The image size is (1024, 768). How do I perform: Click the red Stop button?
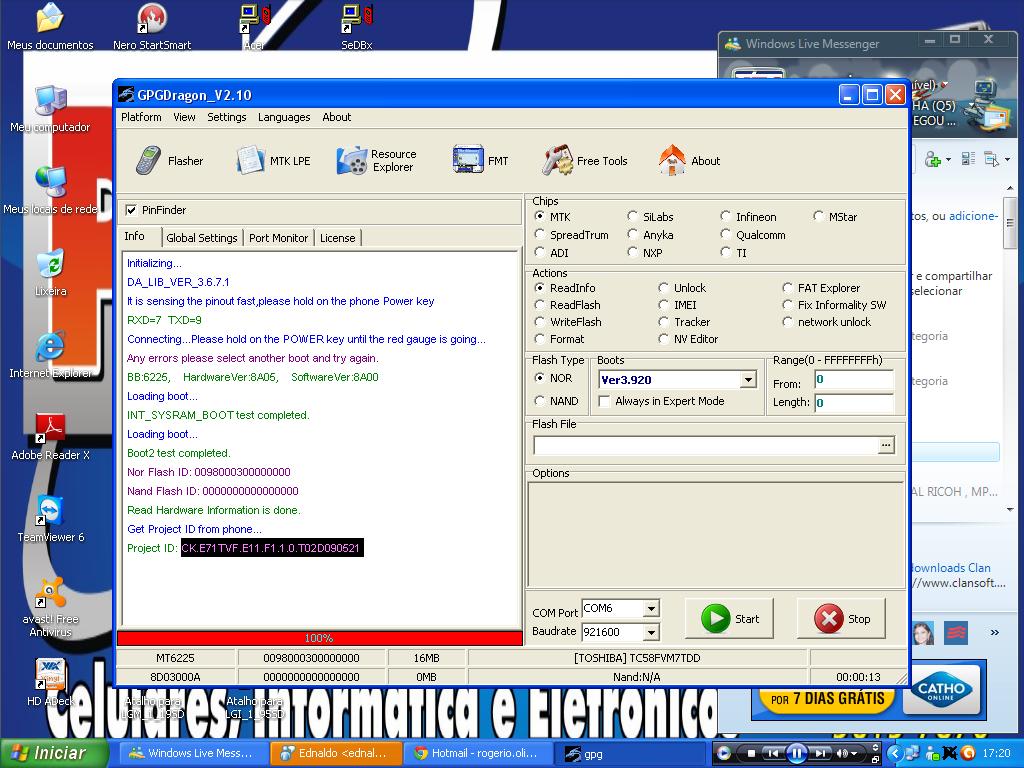(x=841, y=618)
